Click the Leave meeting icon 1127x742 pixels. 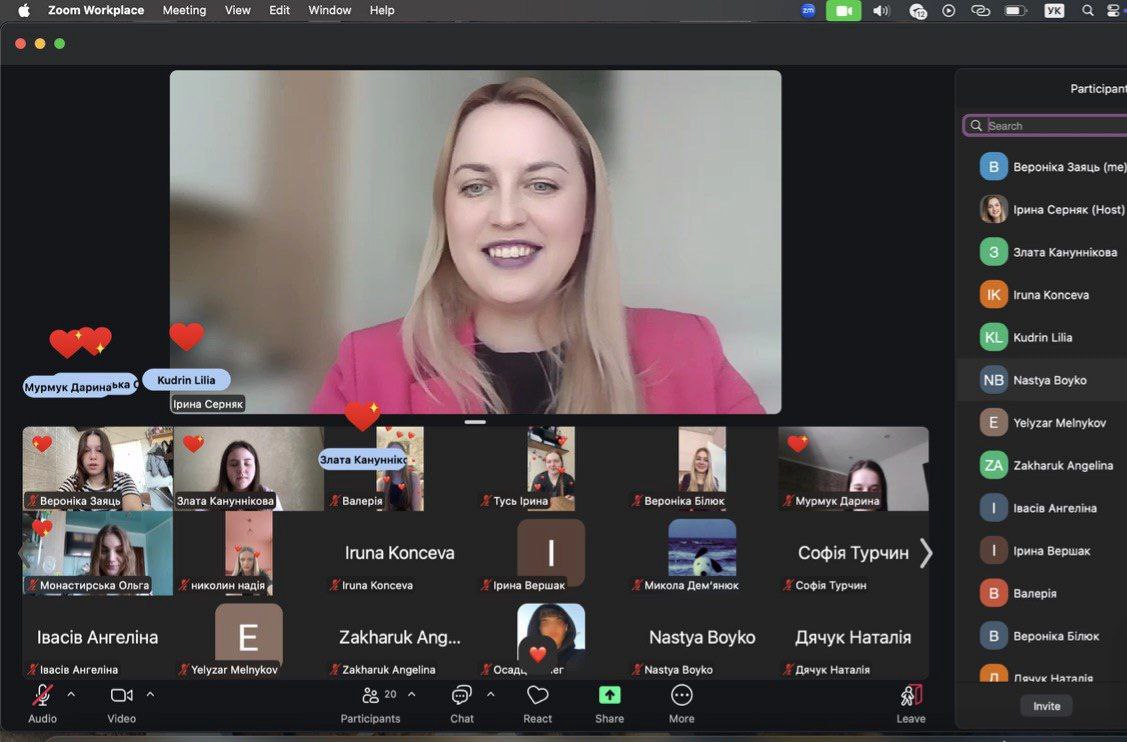point(910,696)
